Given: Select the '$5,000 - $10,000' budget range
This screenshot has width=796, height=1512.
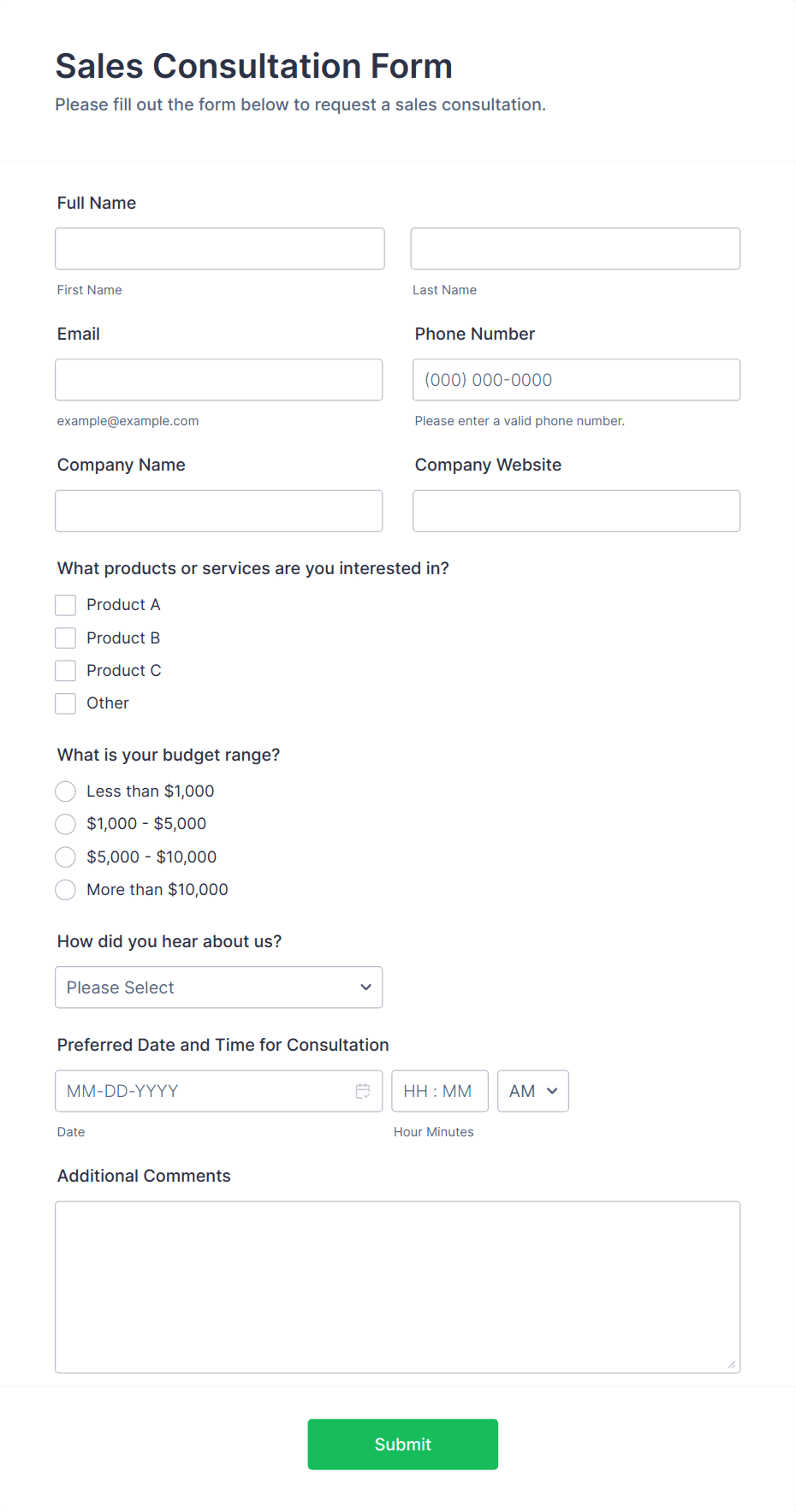Looking at the screenshot, I should pyautogui.click(x=65, y=857).
